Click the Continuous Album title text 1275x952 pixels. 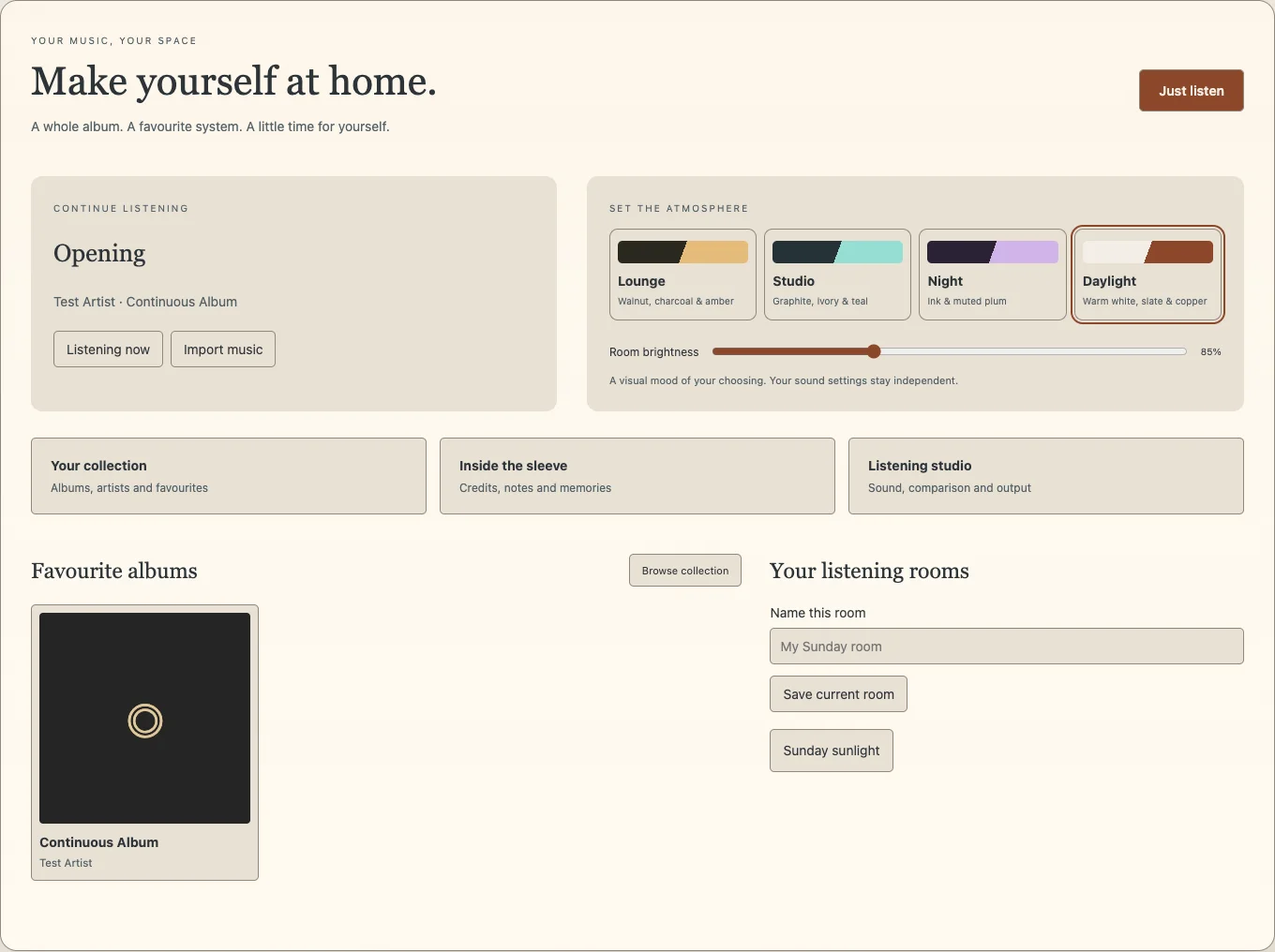[98, 842]
